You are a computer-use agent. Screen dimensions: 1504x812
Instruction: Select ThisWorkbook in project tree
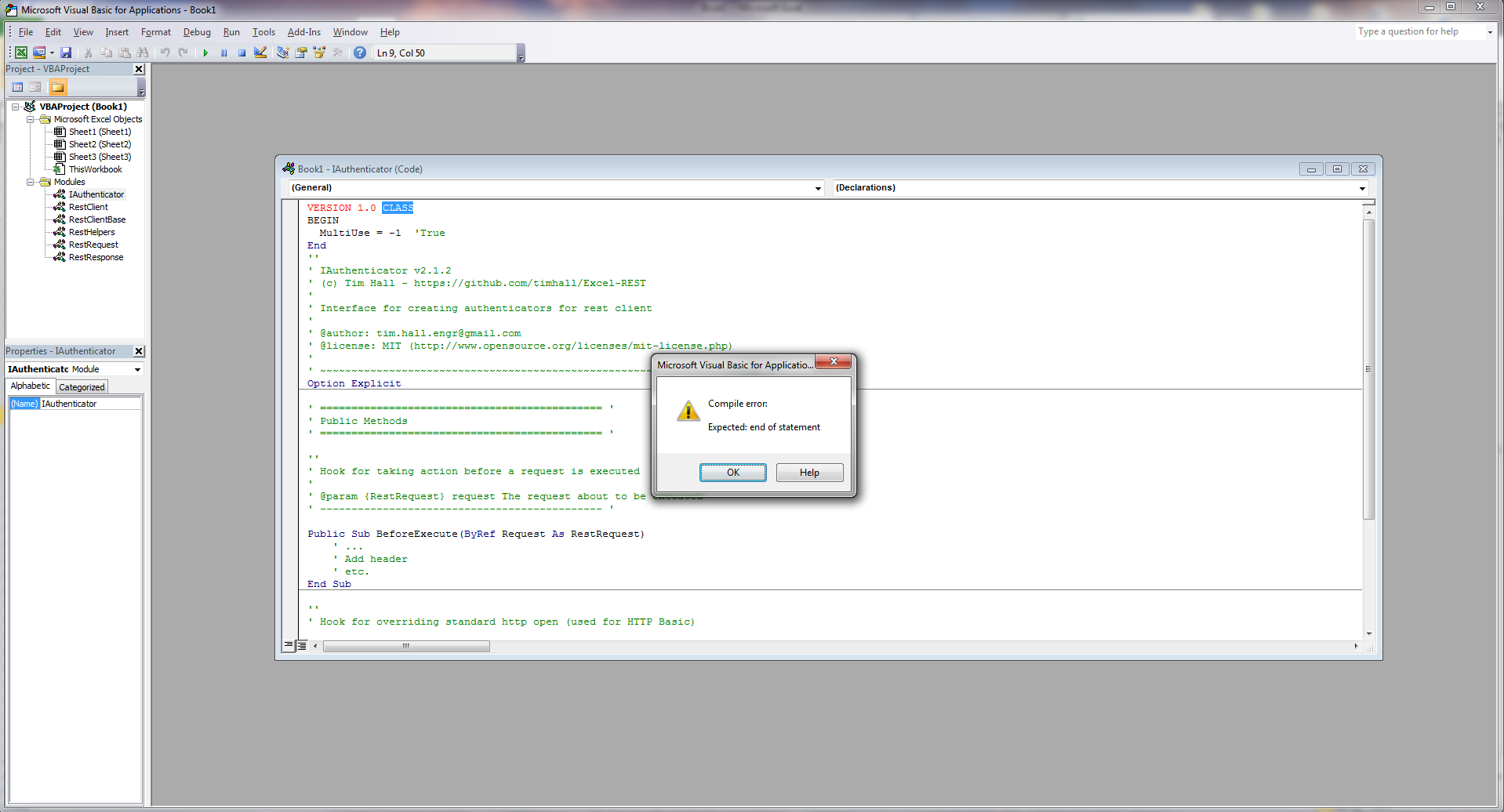pos(95,169)
